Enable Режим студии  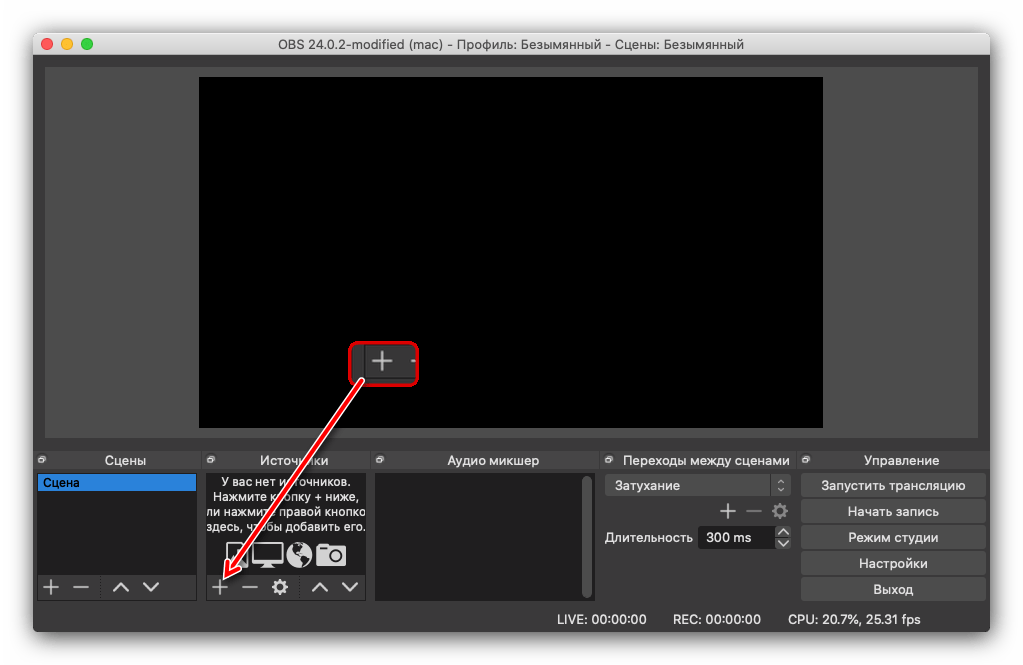(893, 538)
